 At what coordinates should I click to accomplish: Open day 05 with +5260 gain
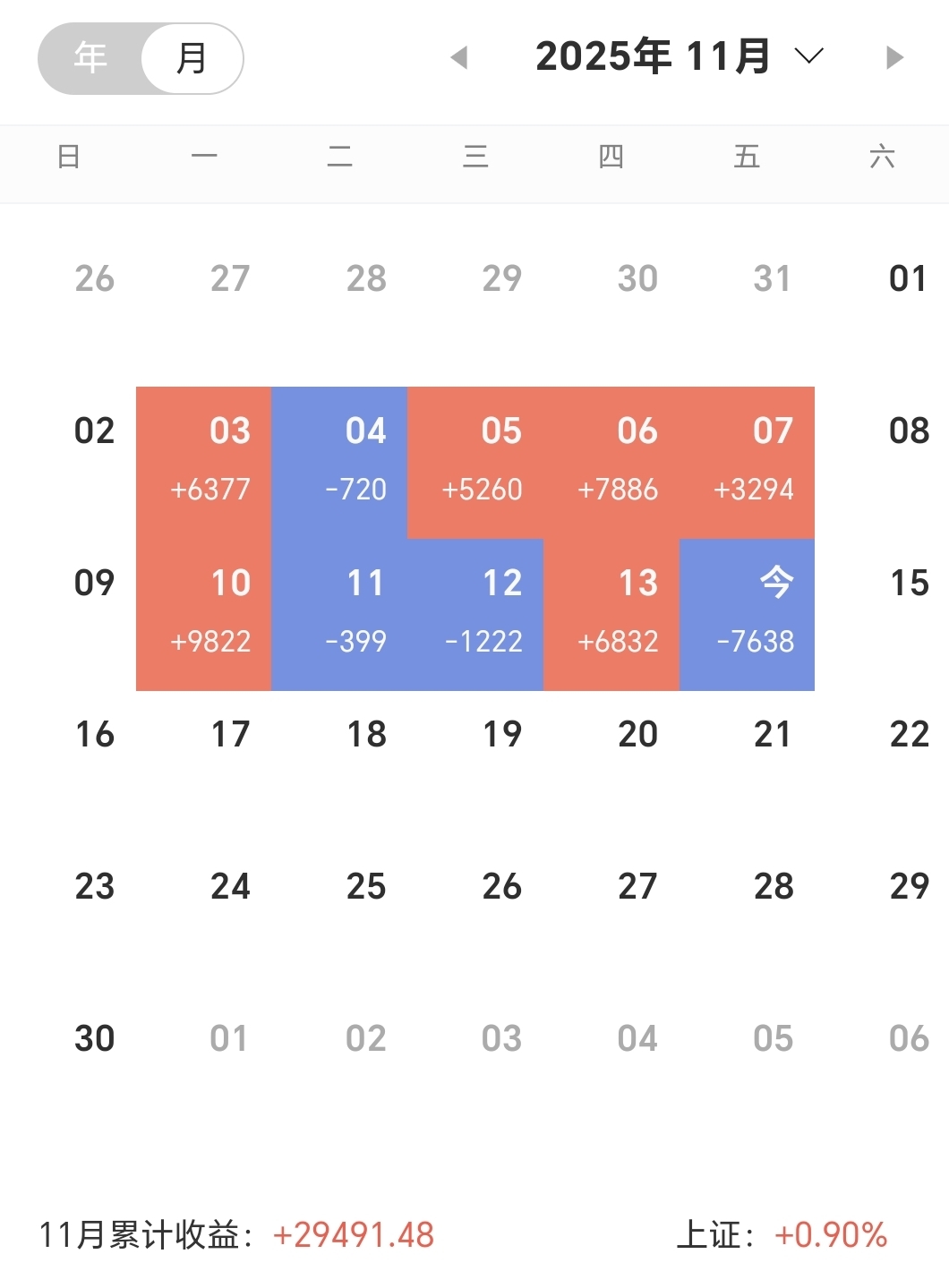(475, 463)
